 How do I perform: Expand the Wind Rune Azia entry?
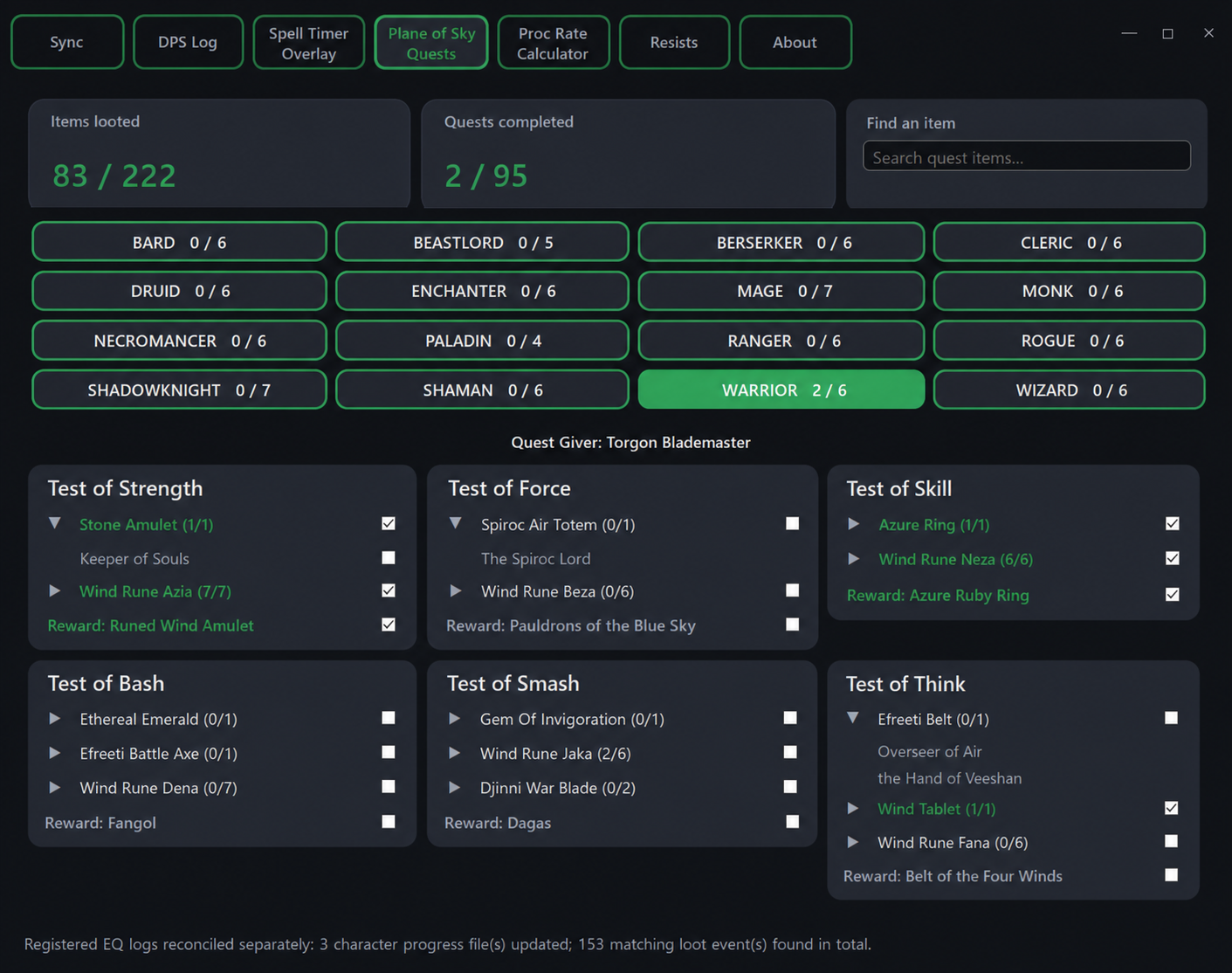click(54, 590)
